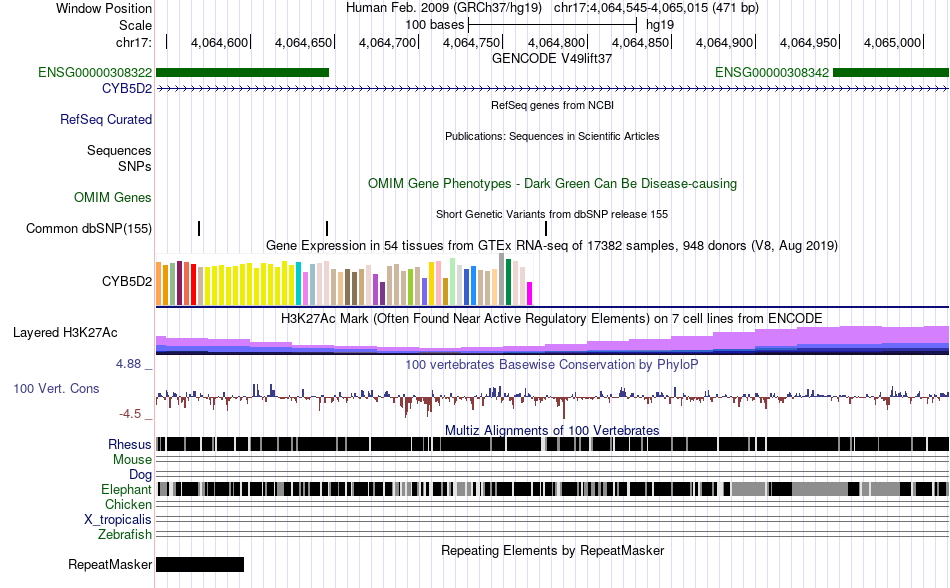This screenshot has height=588, width=950.
Task: Click the tallest gray bar in GTEx chart
Action: (502, 279)
